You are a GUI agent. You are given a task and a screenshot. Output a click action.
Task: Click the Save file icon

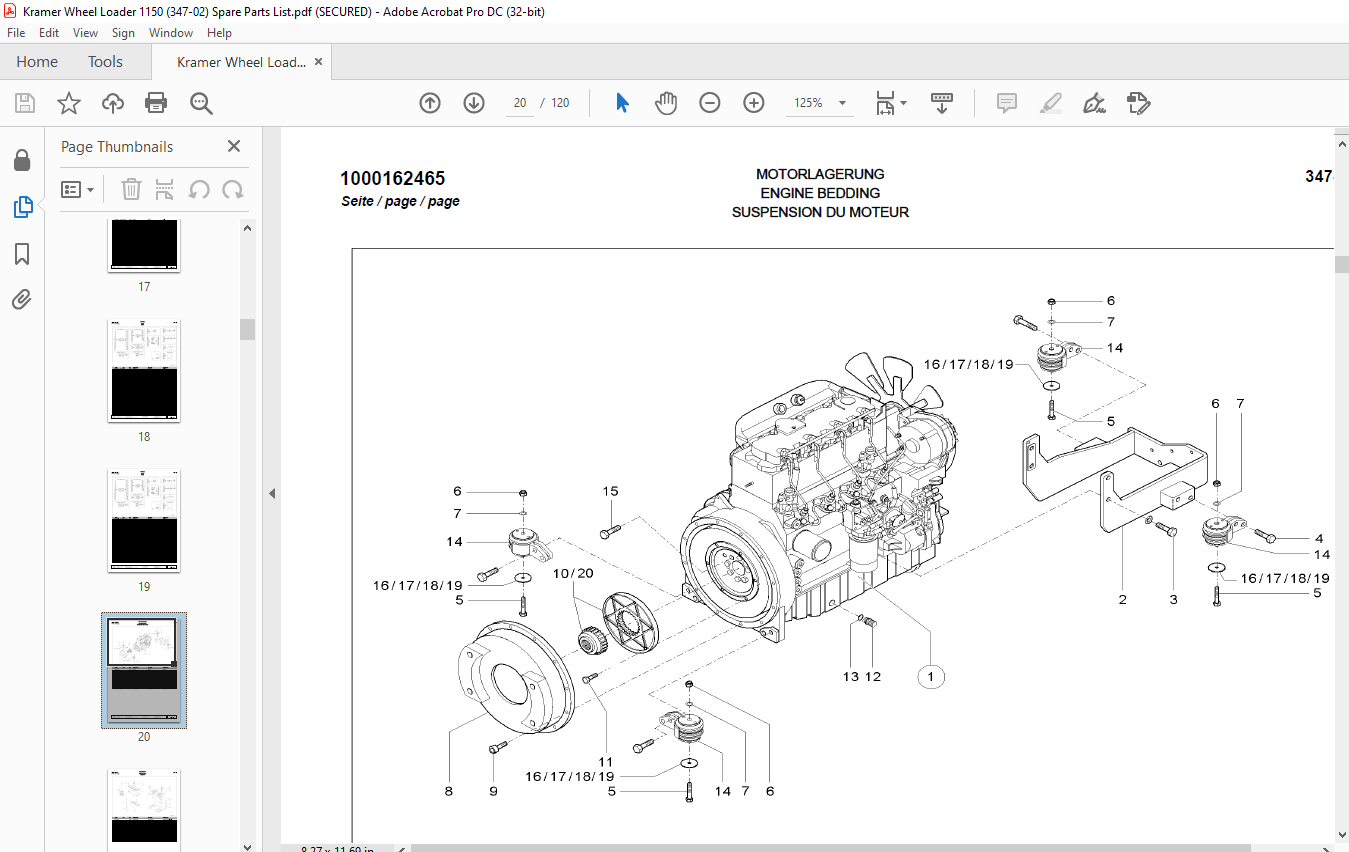click(25, 103)
